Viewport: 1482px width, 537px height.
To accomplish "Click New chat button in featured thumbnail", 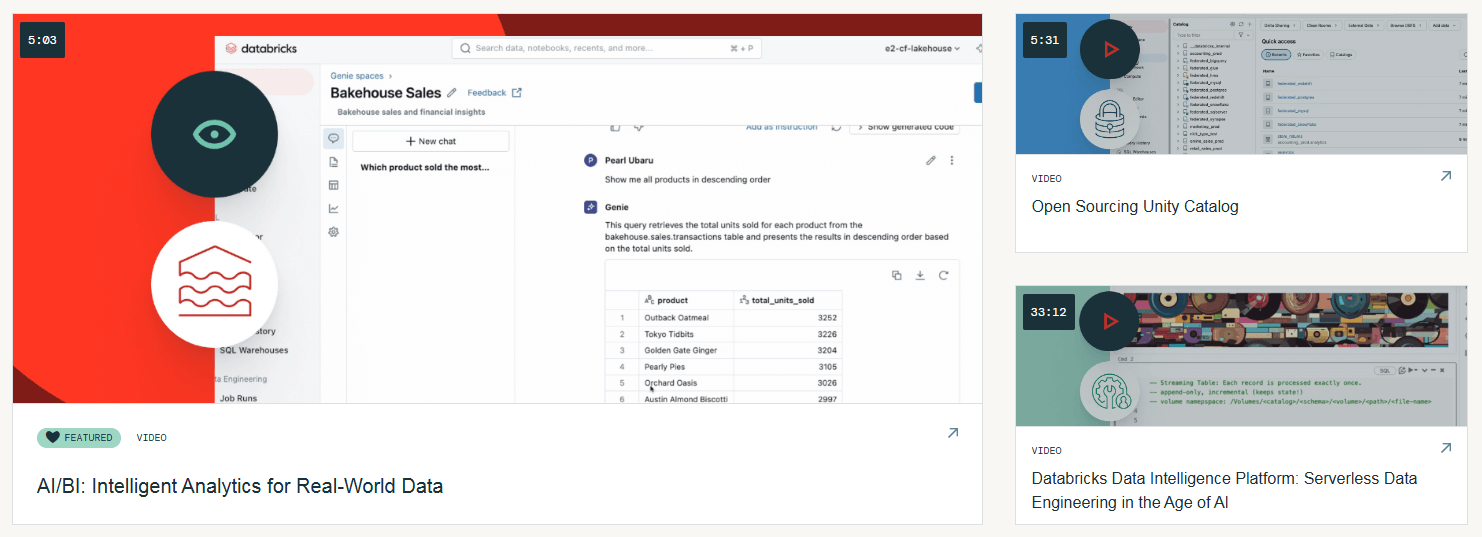I will (430, 141).
